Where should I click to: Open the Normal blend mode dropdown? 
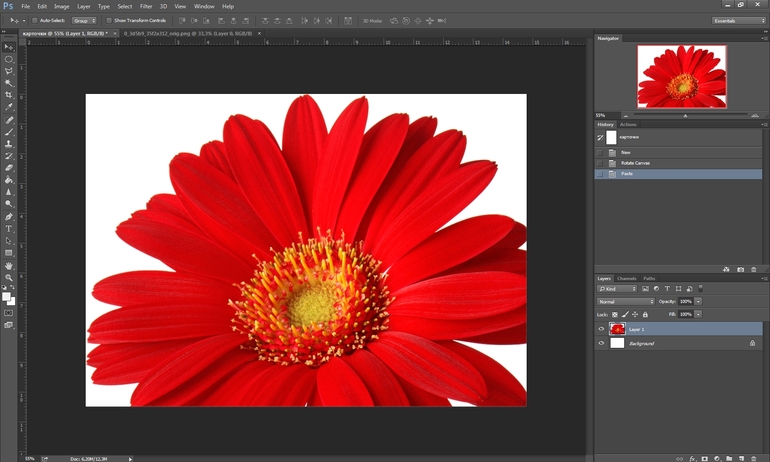pyautogui.click(x=626, y=301)
